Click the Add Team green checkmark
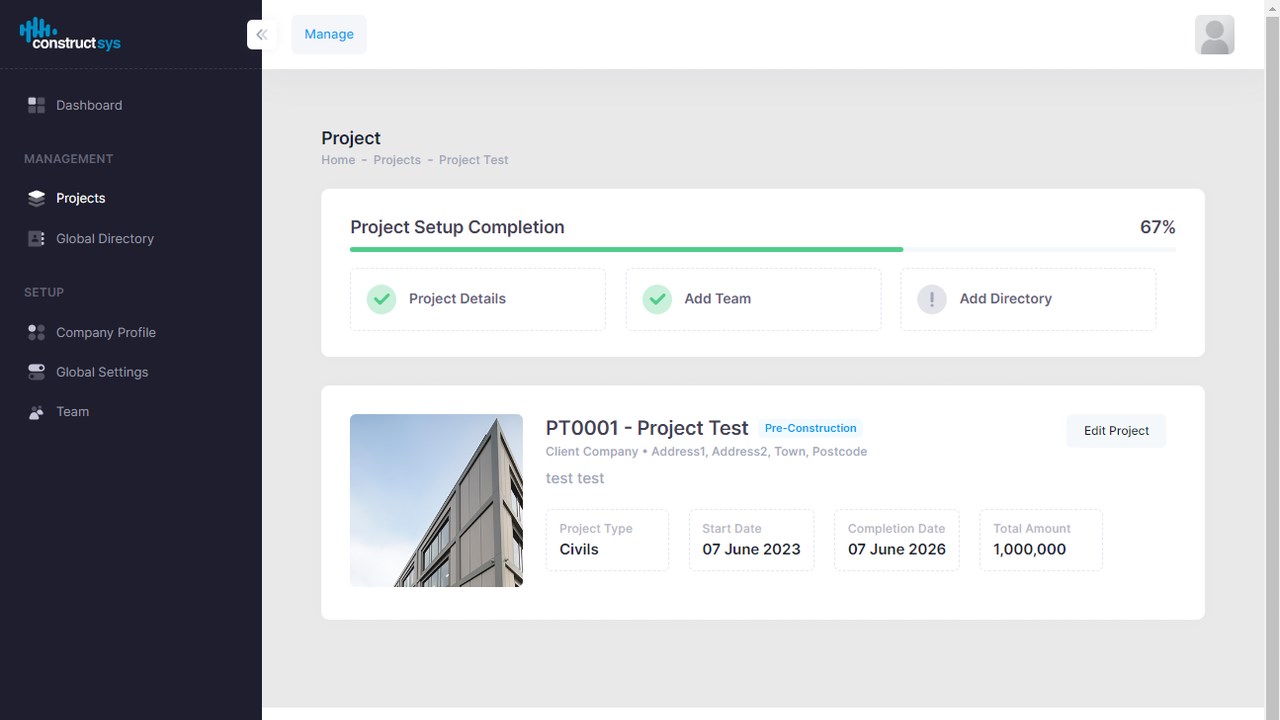 tap(657, 299)
